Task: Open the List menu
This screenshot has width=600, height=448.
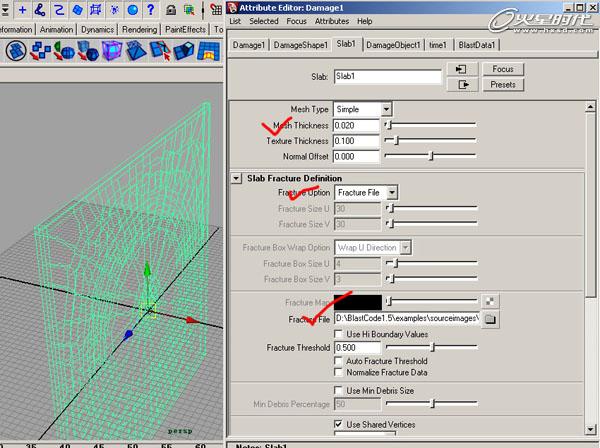Action: pos(235,21)
